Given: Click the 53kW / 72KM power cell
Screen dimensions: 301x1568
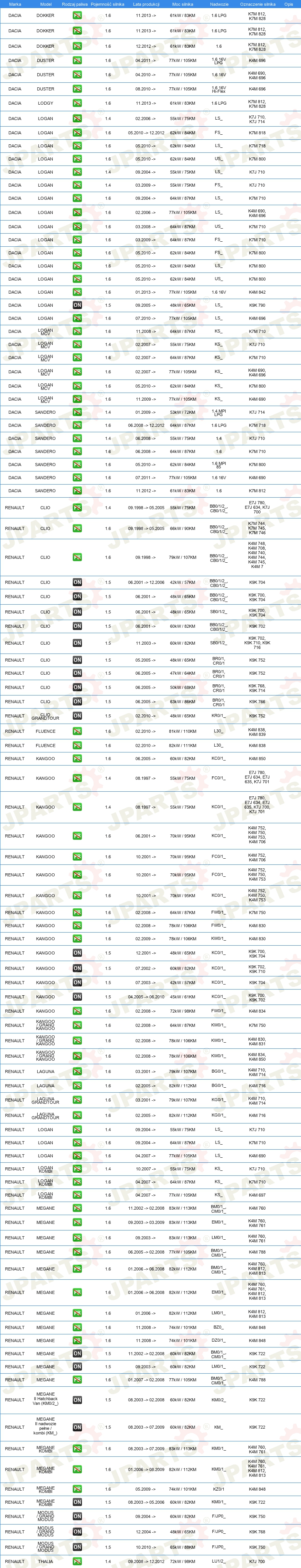Looking at the screenshot, I should (183, 412).
